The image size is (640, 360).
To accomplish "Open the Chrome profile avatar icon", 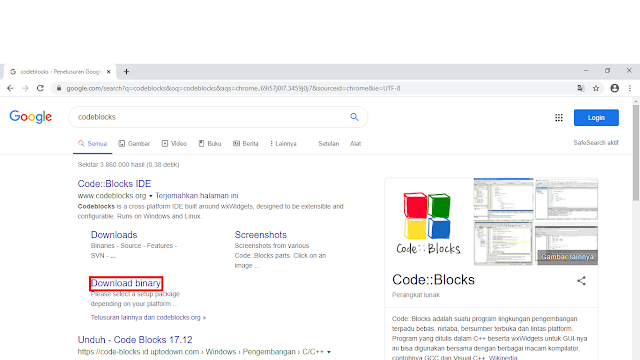I will [614, 88].
